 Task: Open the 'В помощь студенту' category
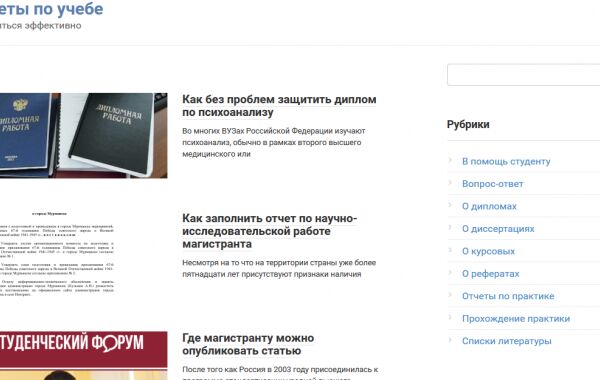(506, 161)
